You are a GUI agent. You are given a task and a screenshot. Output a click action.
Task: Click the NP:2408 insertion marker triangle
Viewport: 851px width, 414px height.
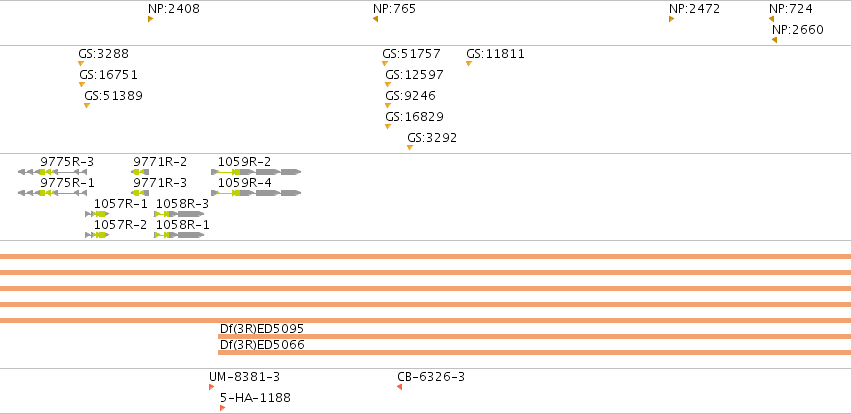pyautogui.click(x=150, y=19)
